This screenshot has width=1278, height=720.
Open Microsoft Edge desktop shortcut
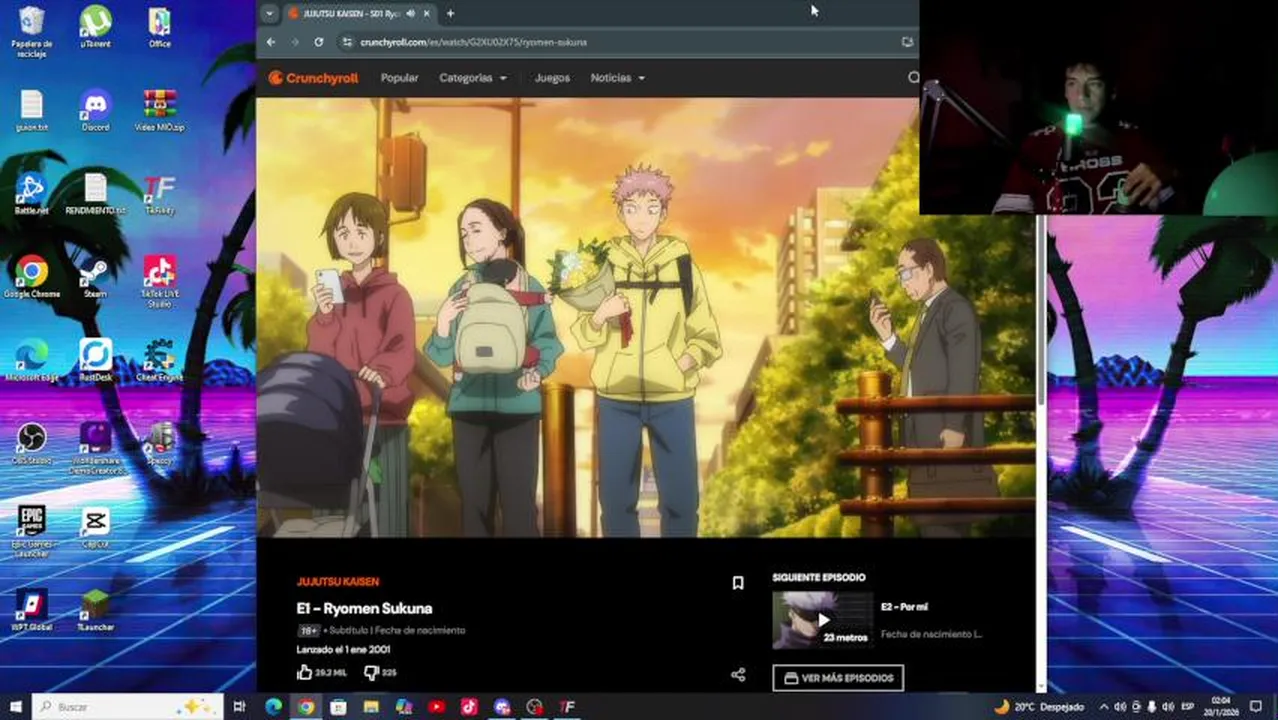point(32,361)
